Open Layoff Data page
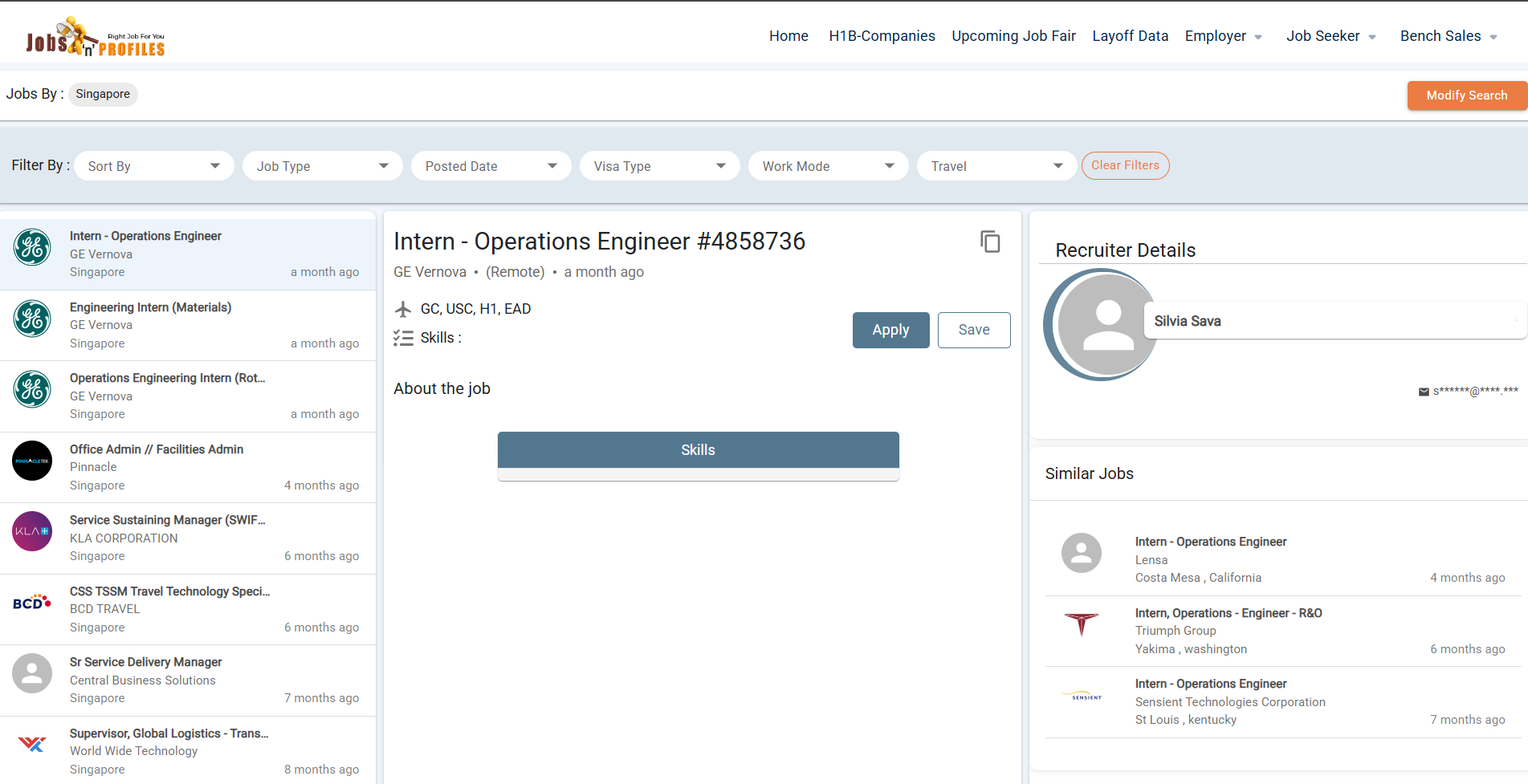Screen dimensions: 1528x784 [x=1130, y=36]
